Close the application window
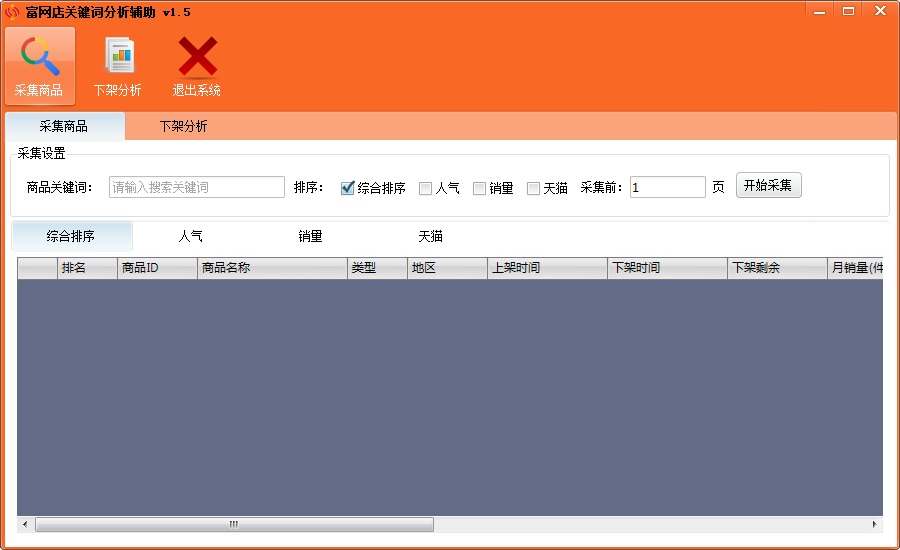This screenshot has width=900, height=550. pos(880,11)
